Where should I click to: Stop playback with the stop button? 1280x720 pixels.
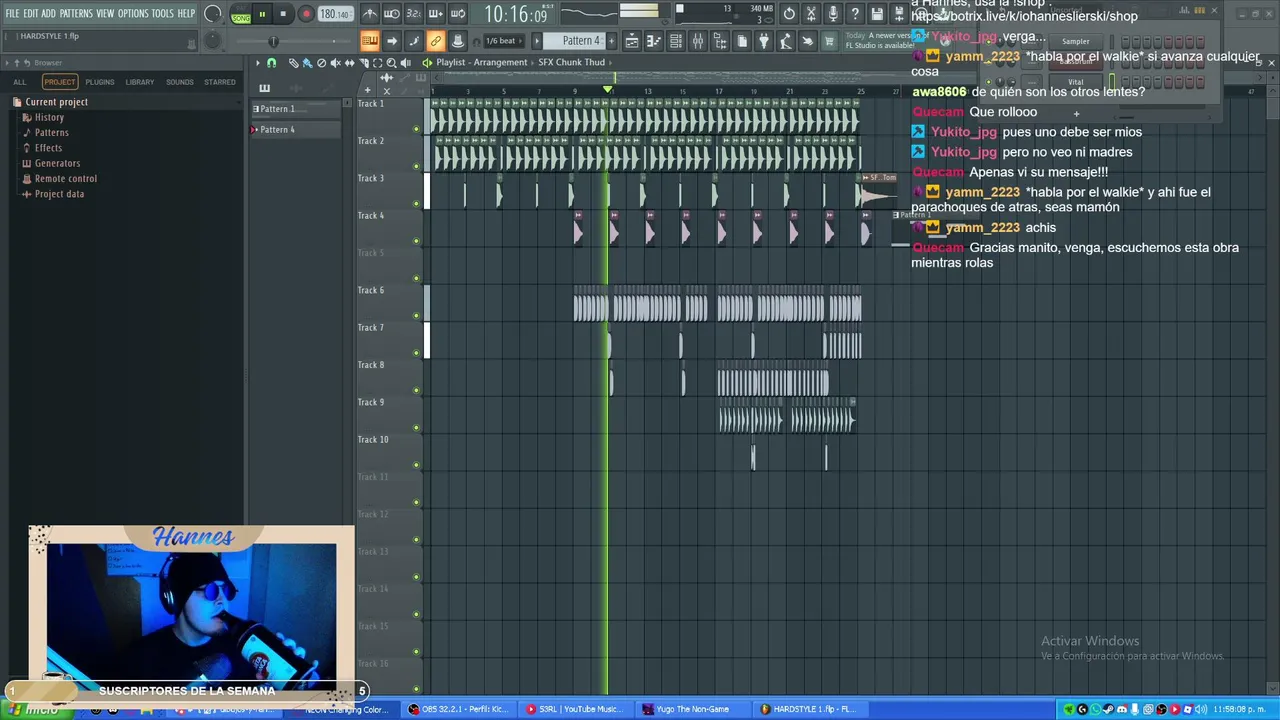pos(283,14)
